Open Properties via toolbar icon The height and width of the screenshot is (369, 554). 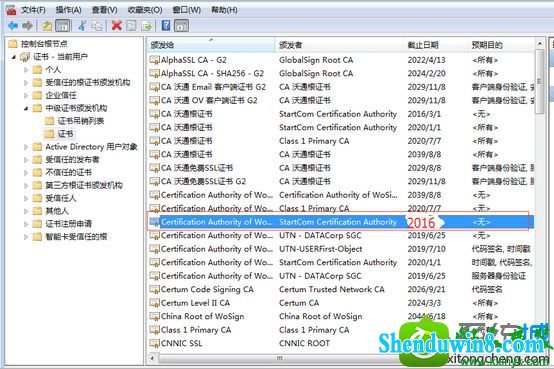click(131, 25)
